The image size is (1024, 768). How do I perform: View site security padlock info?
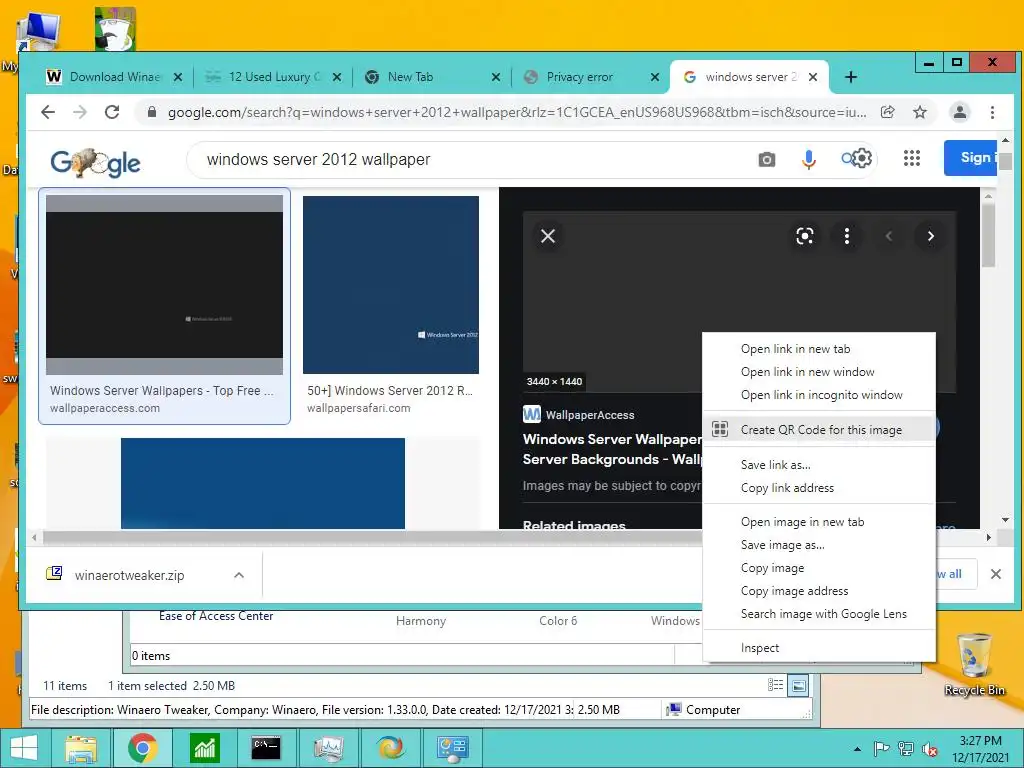coord(152,112)
